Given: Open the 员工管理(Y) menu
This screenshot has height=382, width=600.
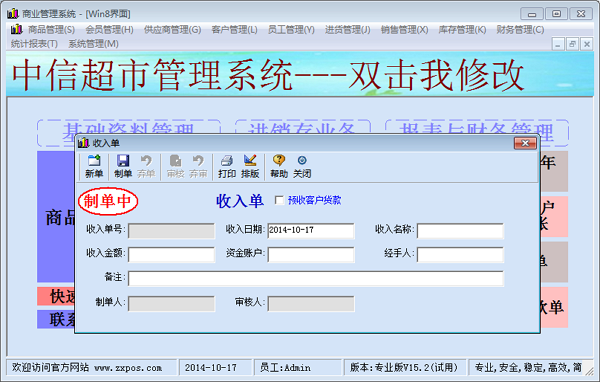Looking at the screenshot, I should [291, 29].
